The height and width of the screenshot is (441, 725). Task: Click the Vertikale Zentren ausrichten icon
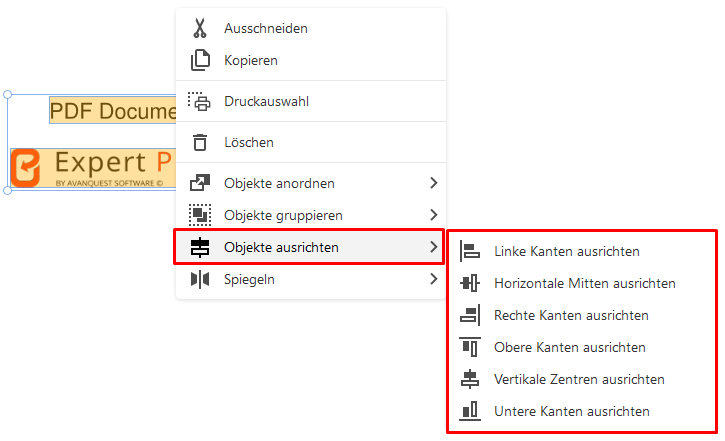pyautogui.click(x=470, y=379)
